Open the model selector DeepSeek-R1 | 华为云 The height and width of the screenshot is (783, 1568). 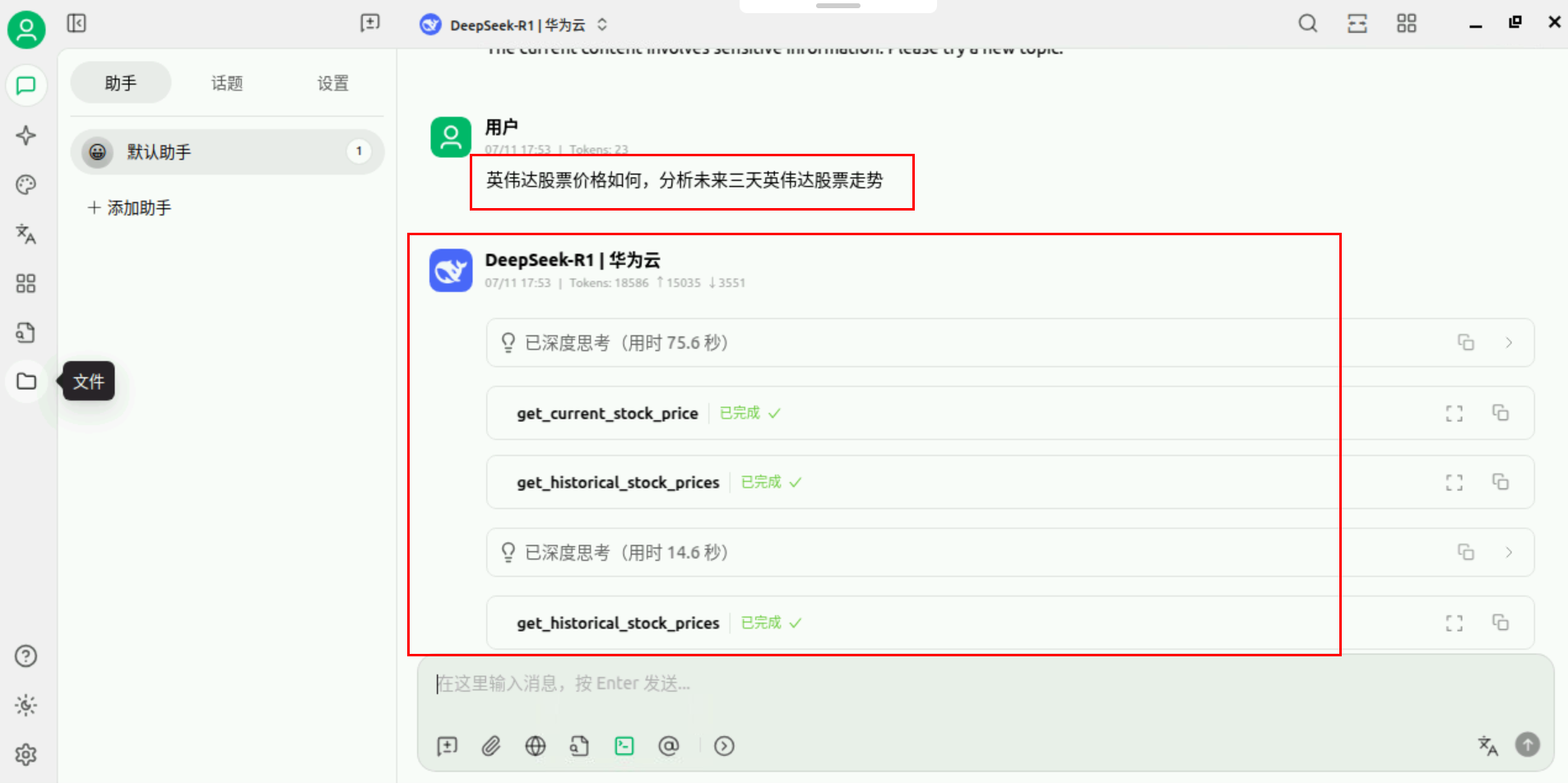click(514, 25)
